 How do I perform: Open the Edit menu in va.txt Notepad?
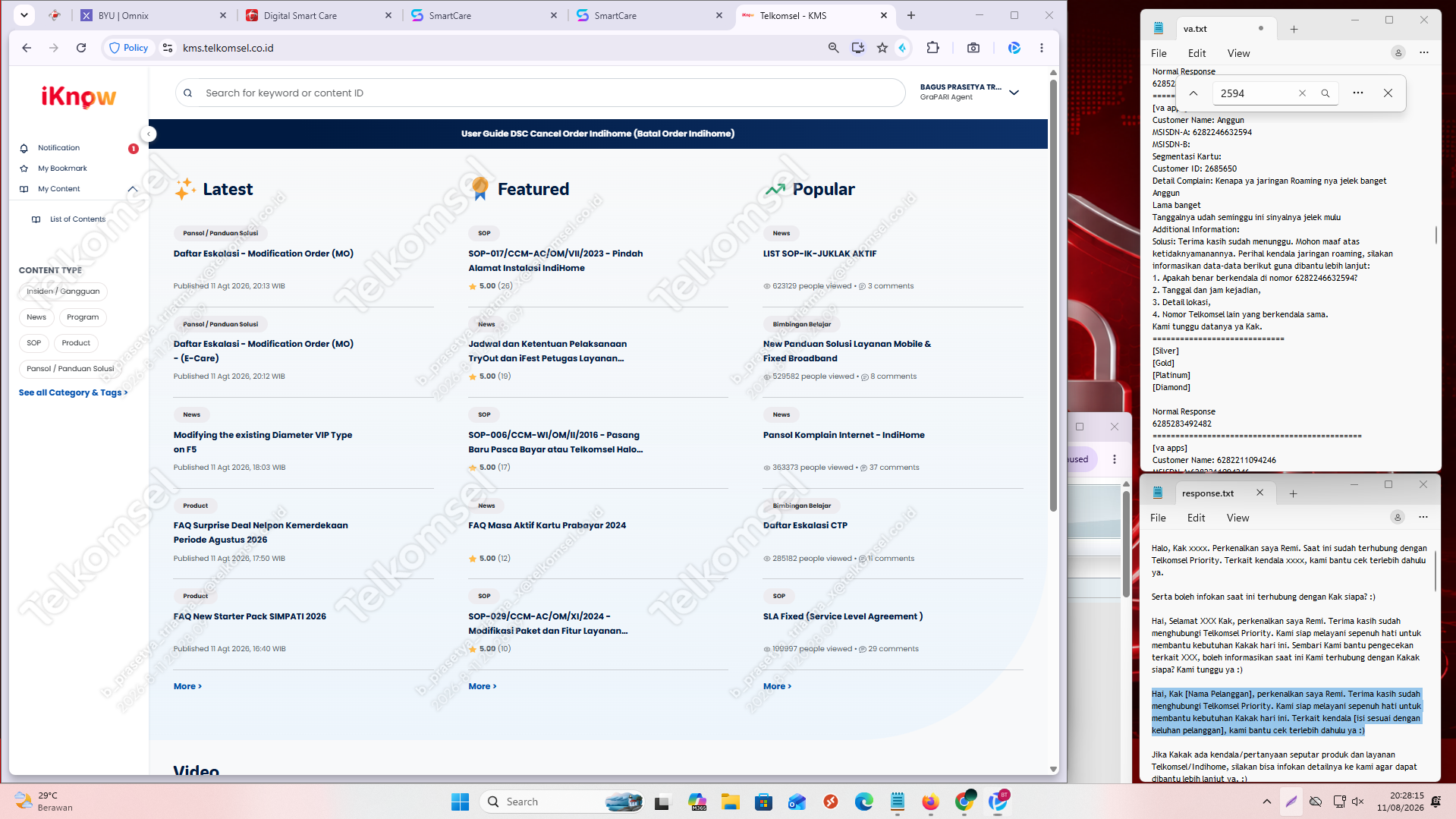(1197, 53)
